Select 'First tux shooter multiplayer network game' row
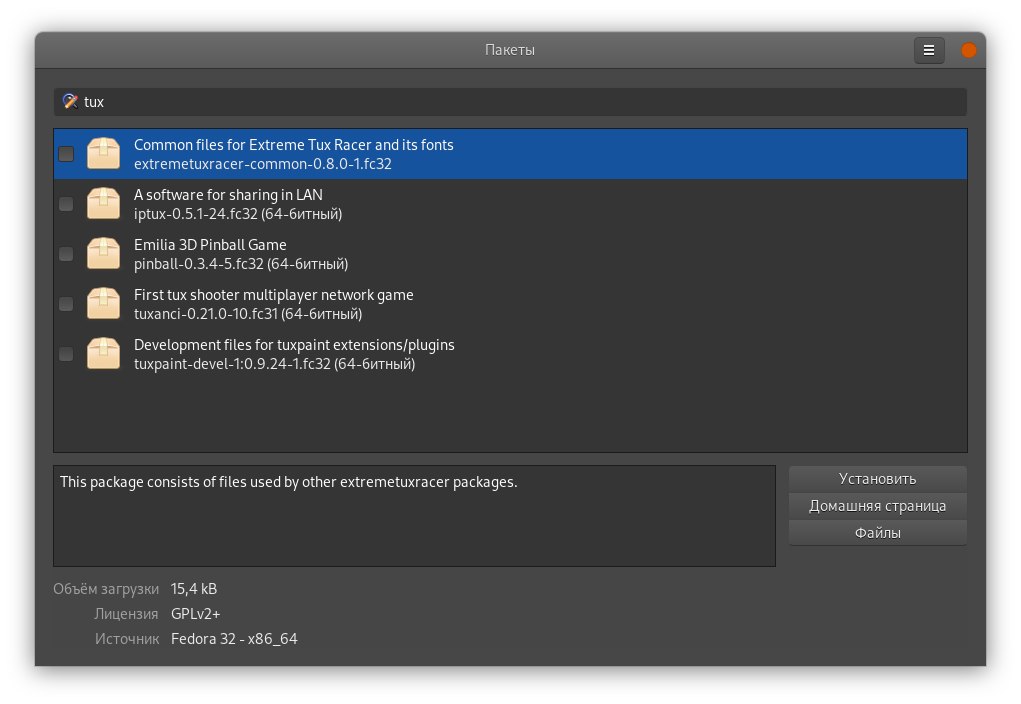1021x704 pixels. [510, 304]
